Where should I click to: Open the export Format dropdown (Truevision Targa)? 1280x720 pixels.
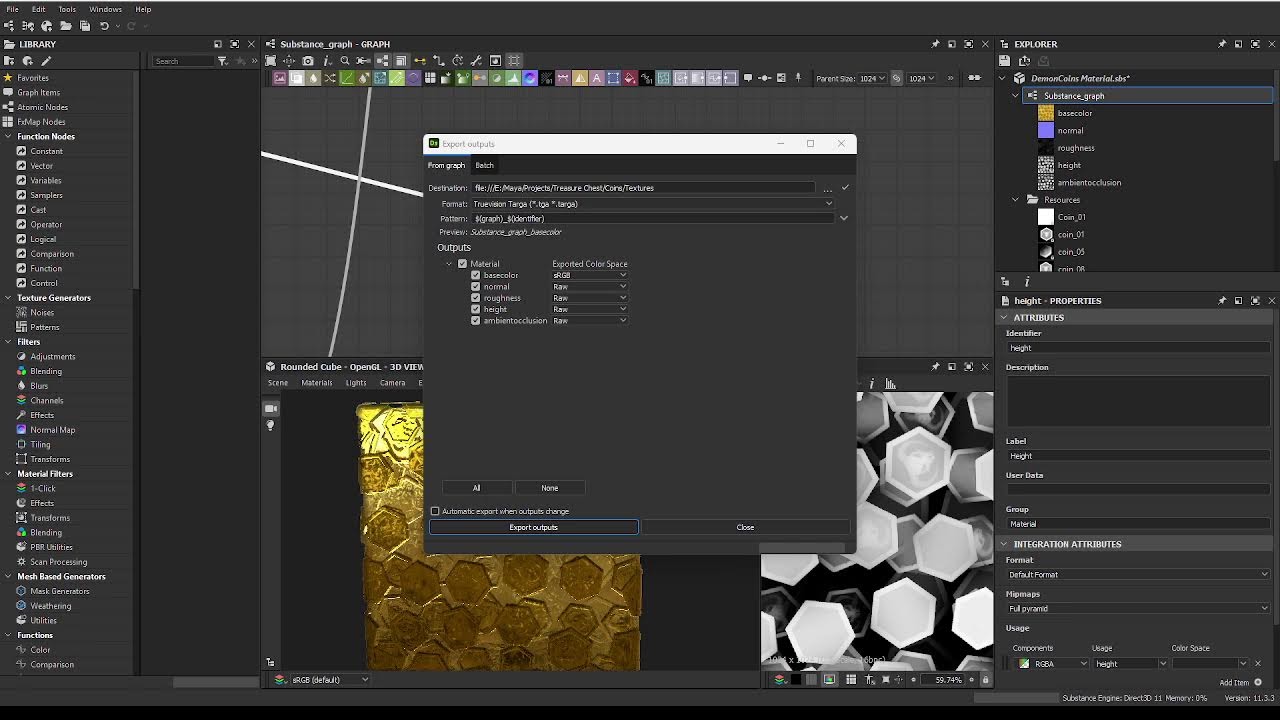click(x=652, y=204)
